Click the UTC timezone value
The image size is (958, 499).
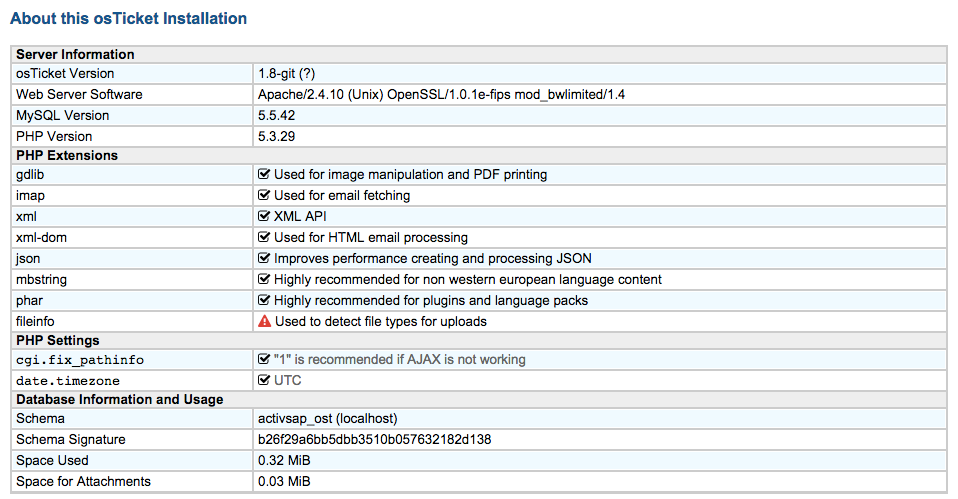(x=288, y=381)
